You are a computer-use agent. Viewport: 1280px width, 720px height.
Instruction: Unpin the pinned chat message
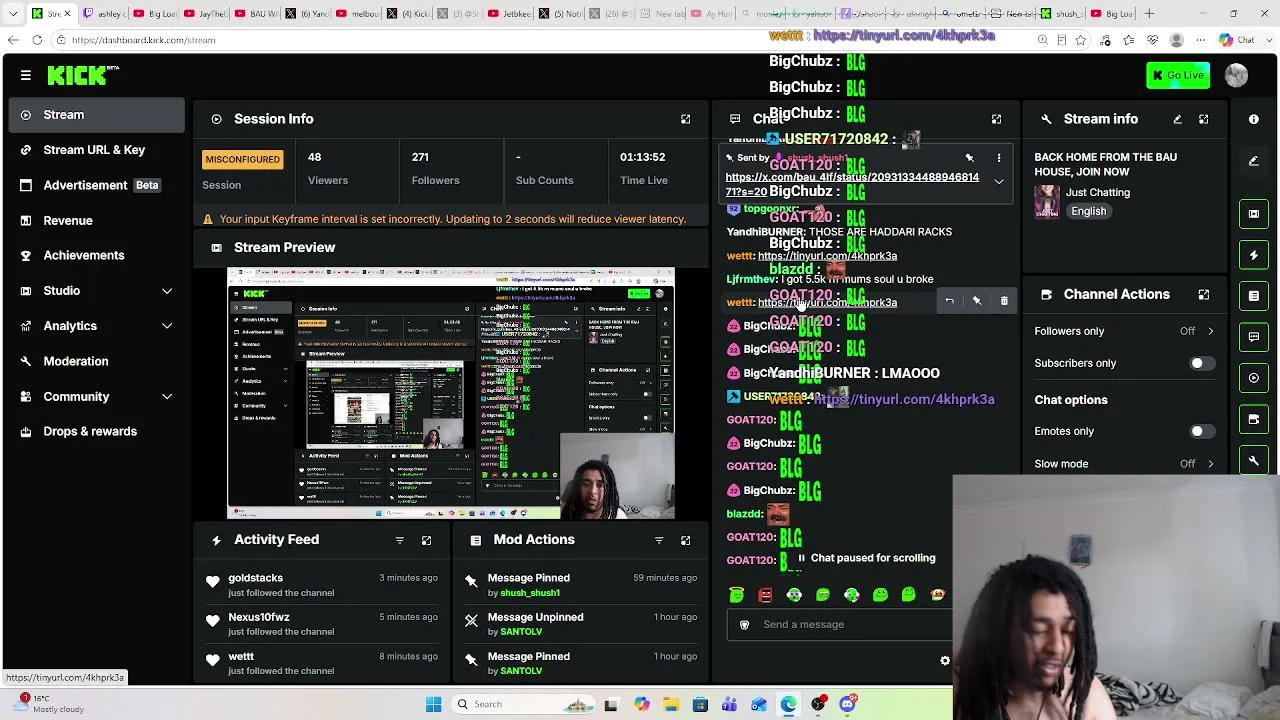(969, 158)
